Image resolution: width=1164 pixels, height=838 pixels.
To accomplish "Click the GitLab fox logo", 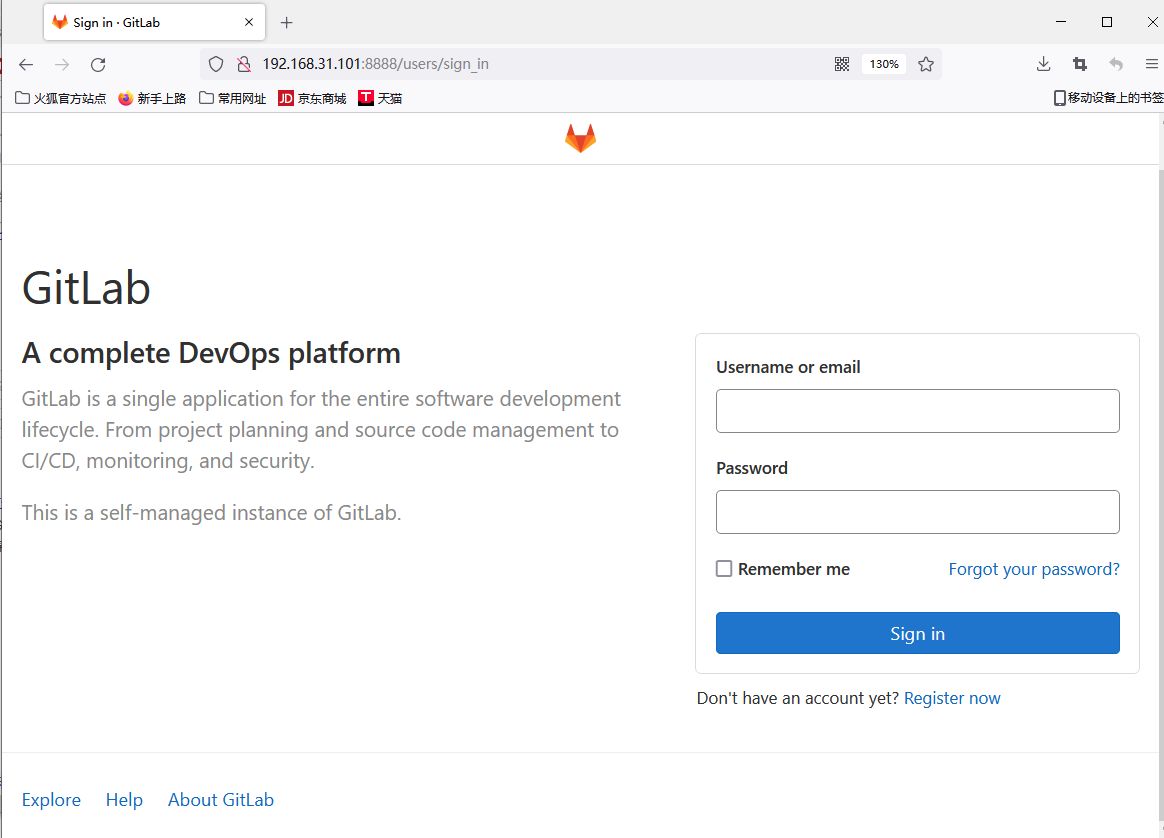I will click(x=580, y=138).
